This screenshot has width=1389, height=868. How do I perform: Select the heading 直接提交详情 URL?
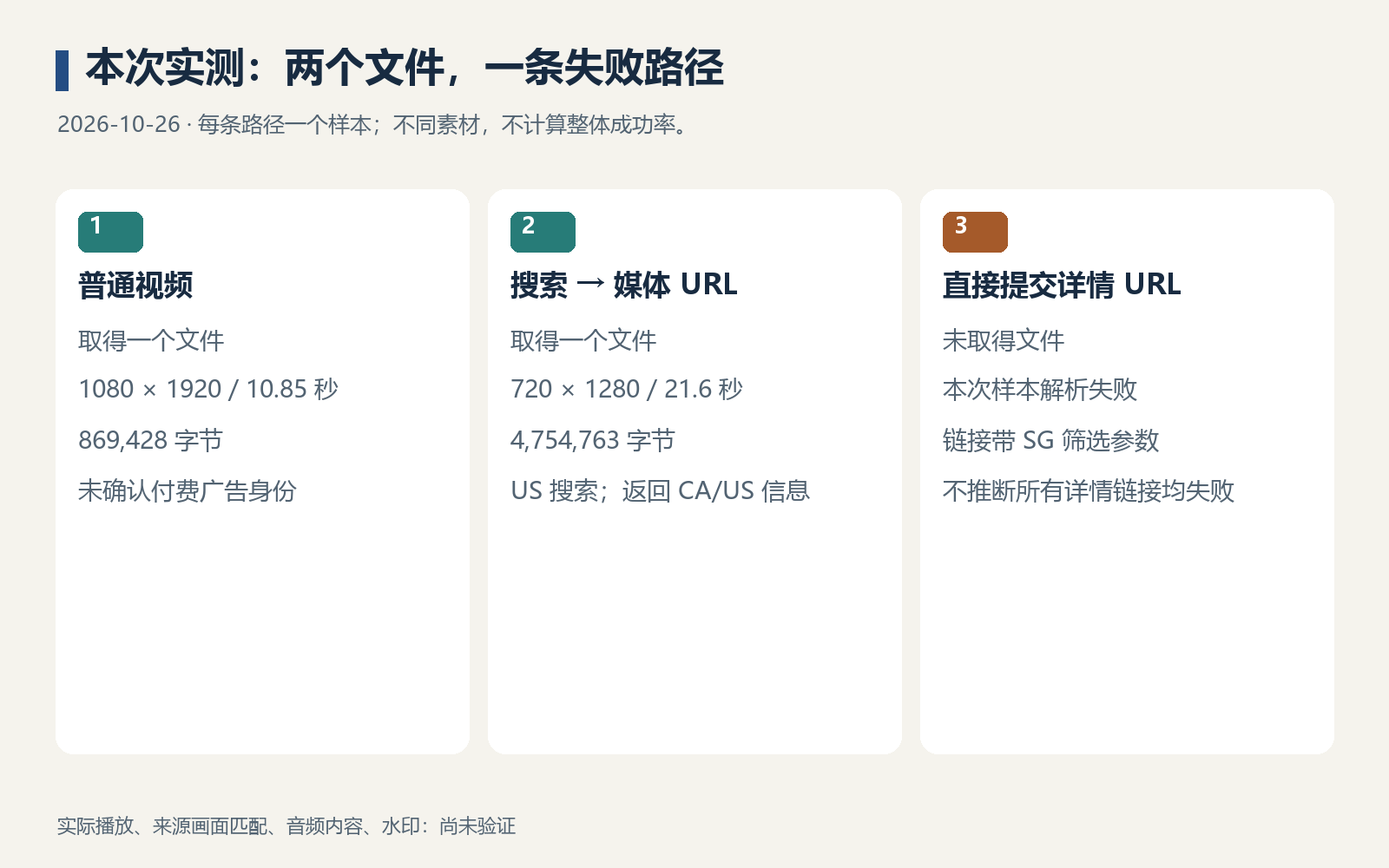[1062, 285]
